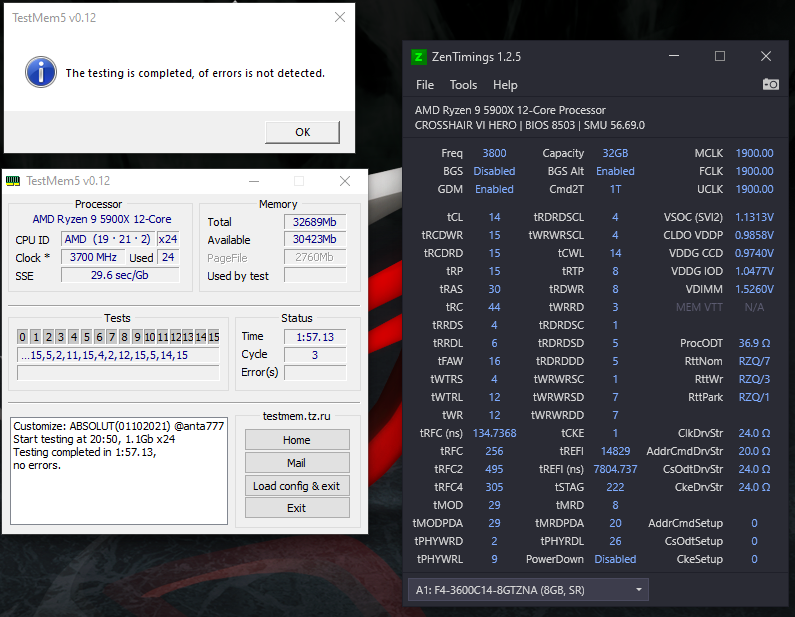Click the Freq value 3800
Screen dimensions: 795x617
[x=494, y=153]
